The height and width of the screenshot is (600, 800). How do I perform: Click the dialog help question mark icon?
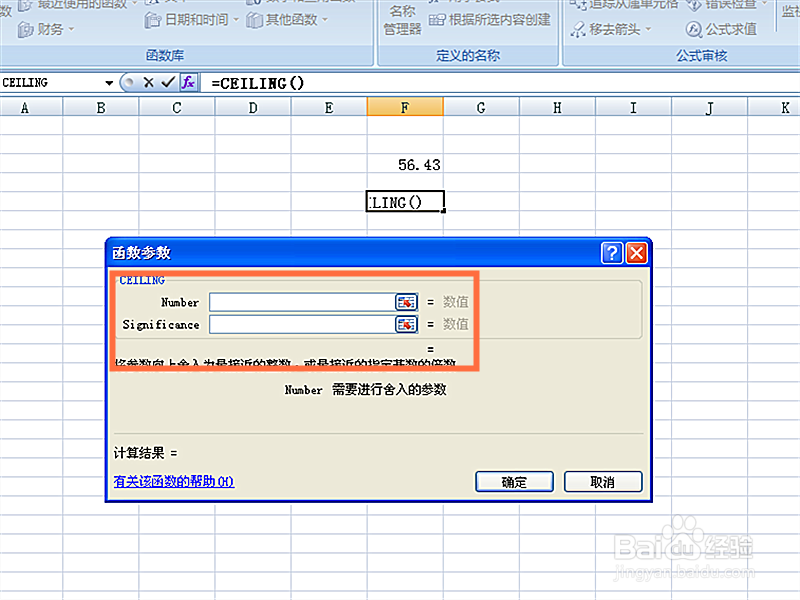pyautogui.click(x=612, y=253)
